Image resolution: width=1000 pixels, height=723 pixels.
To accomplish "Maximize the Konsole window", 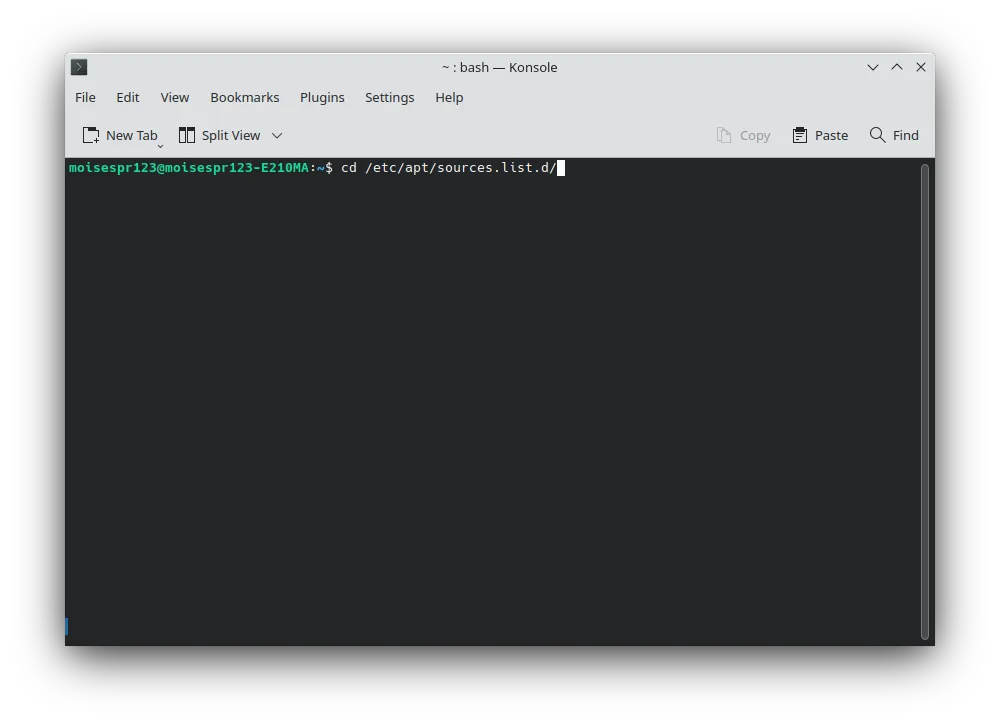I will (x=897, y=67).
